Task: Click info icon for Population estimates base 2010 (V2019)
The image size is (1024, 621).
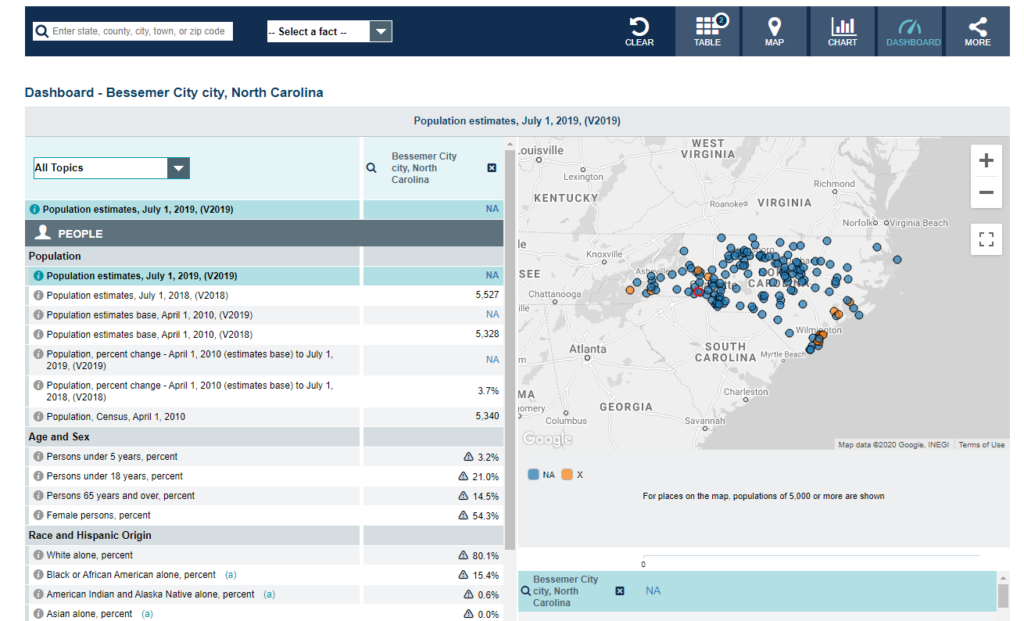Action: coord(39,315)
